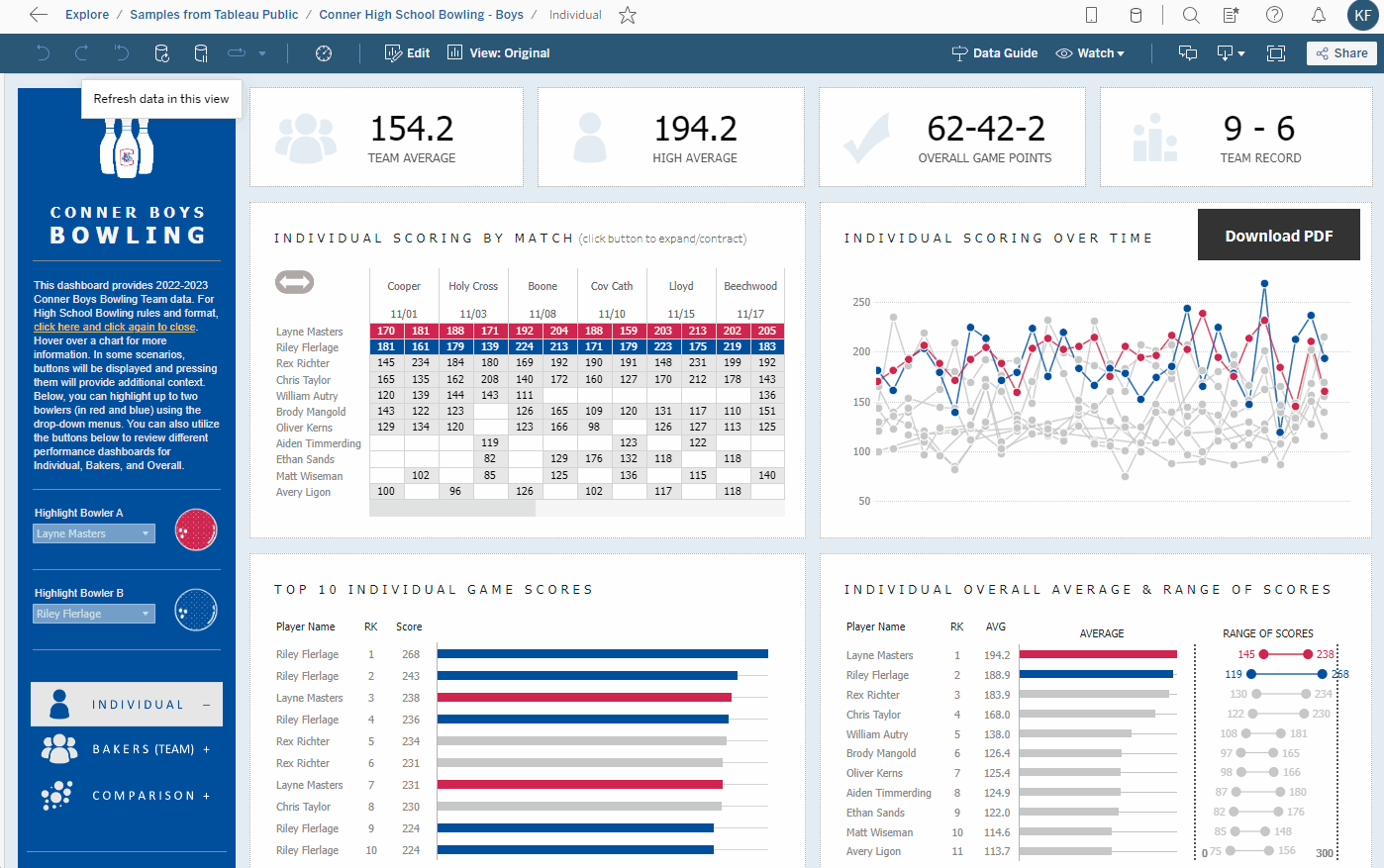Image resolution: width=1384 pixels, height=868 pixels.
Task: Click the View: Original button
Action: tap(499, 53)
